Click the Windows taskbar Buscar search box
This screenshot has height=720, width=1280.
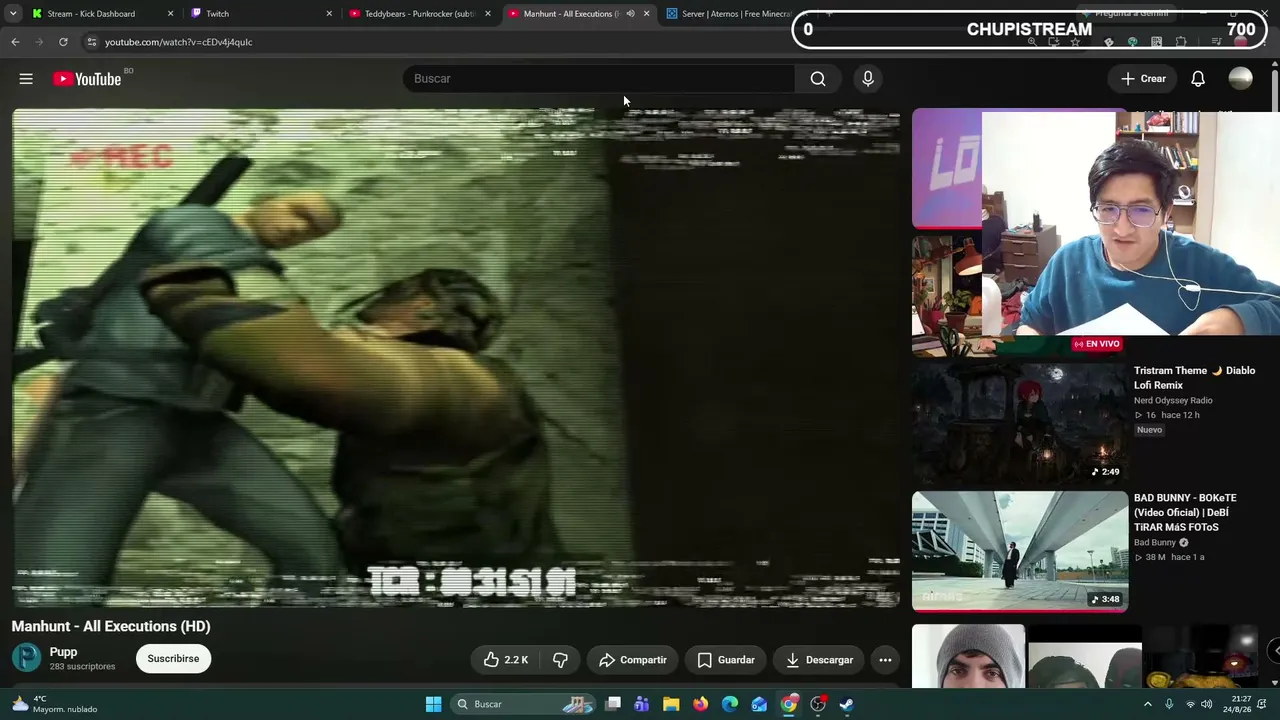(524, 704)
